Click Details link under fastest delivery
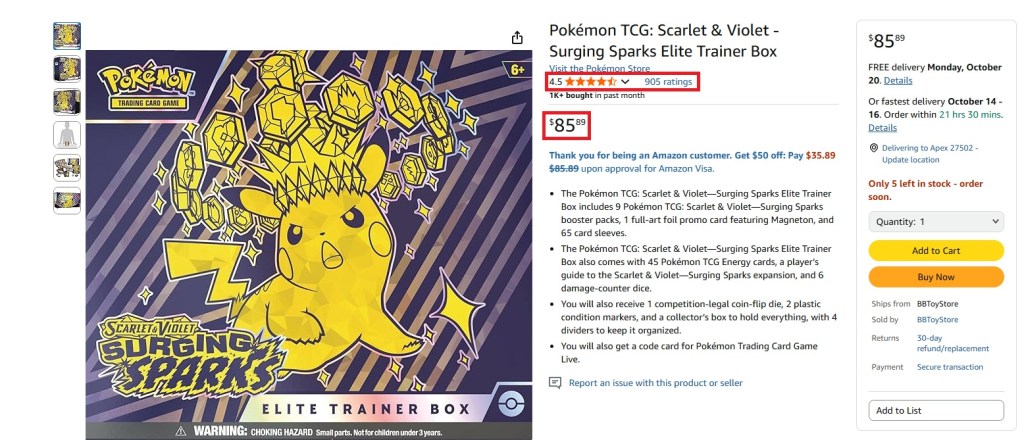This screenshot has width=1024, height=440. tap(882, 128)
